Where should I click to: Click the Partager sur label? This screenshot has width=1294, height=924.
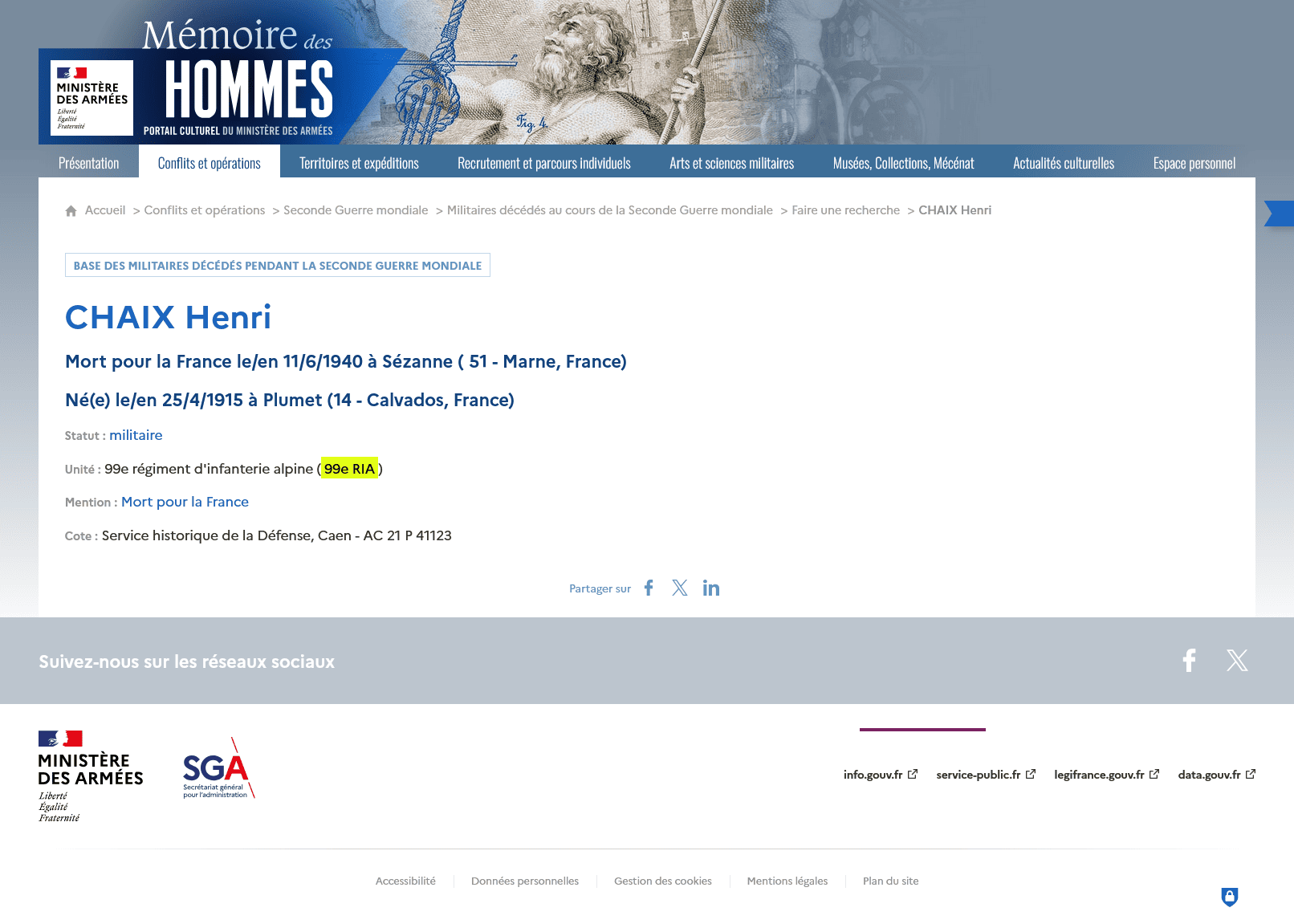(x=600, y=588)
